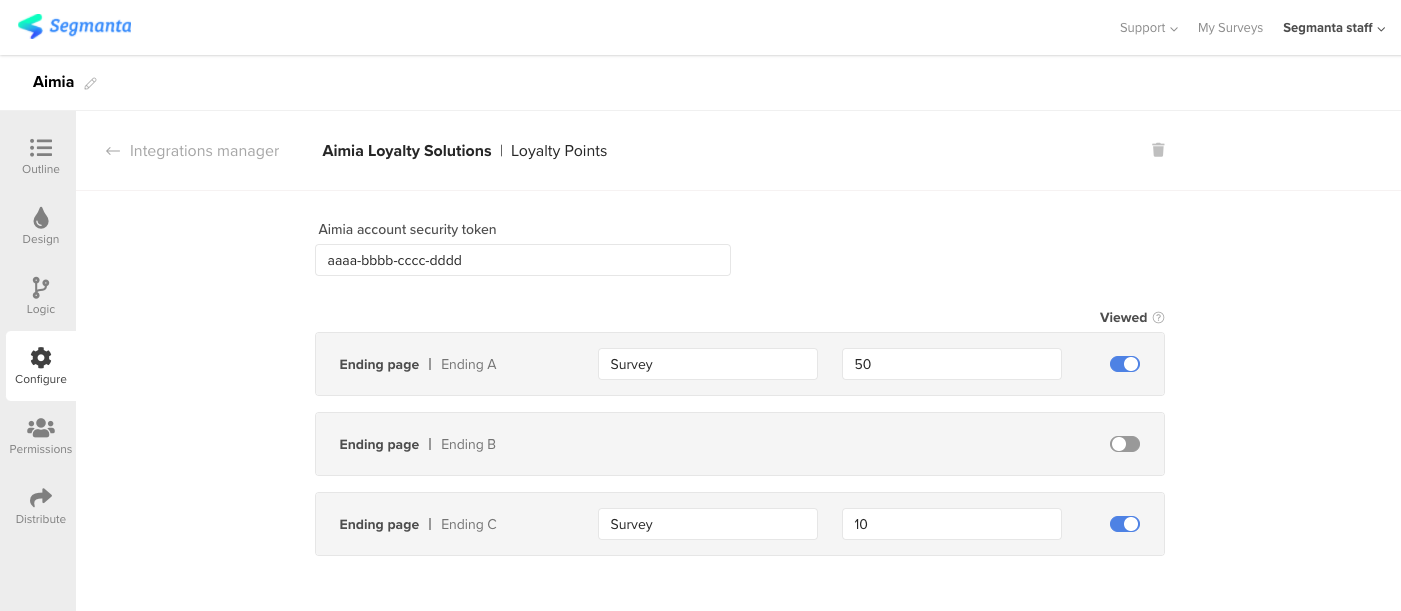Click the Ending A points field showing 50
The height and width of the screenshot is (611, 1401).
pyautogui.click(x=952, y=364)
